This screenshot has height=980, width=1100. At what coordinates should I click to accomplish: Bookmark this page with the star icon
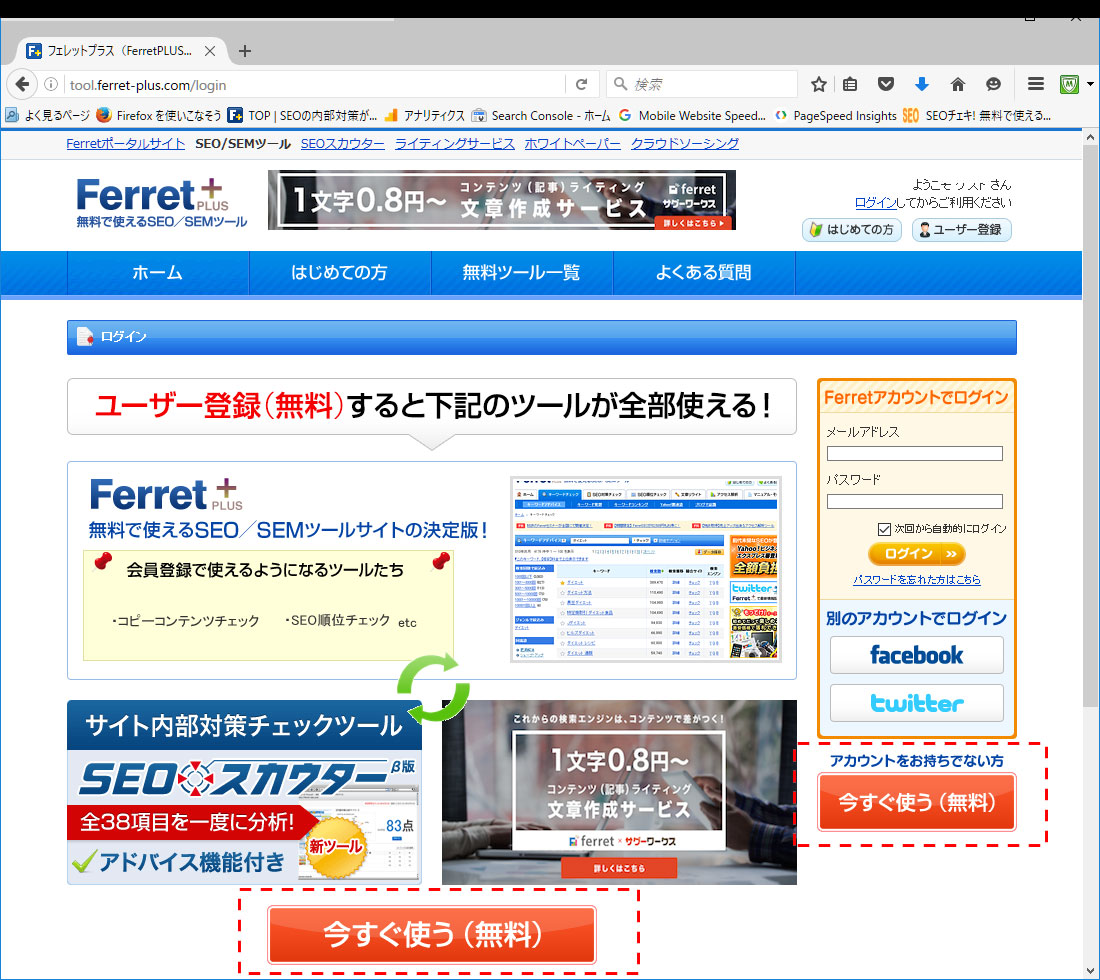818,85
